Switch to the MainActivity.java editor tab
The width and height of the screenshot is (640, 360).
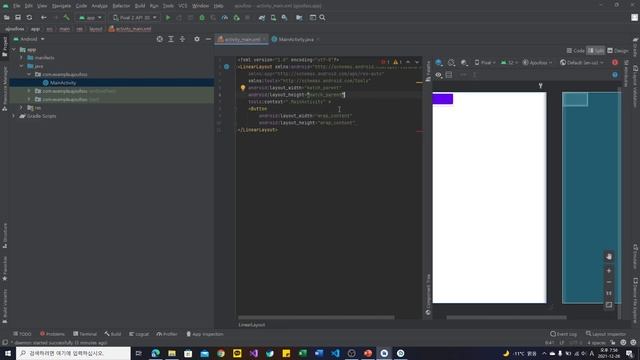click(x=296, y=39)
